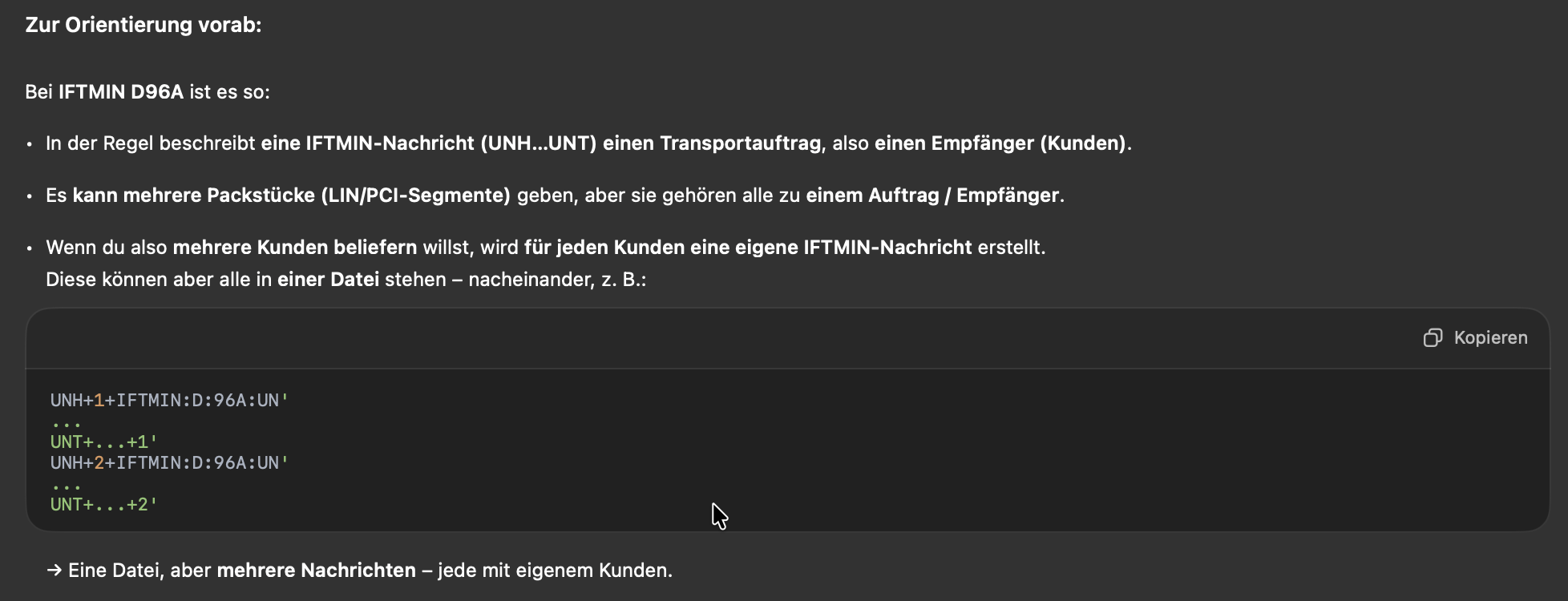Click the code line 'UNH+2+IFTMIN:D:96A:UN''
Image resolution: width=1568 pixels, height=601 pixels.
click(169, 463)
